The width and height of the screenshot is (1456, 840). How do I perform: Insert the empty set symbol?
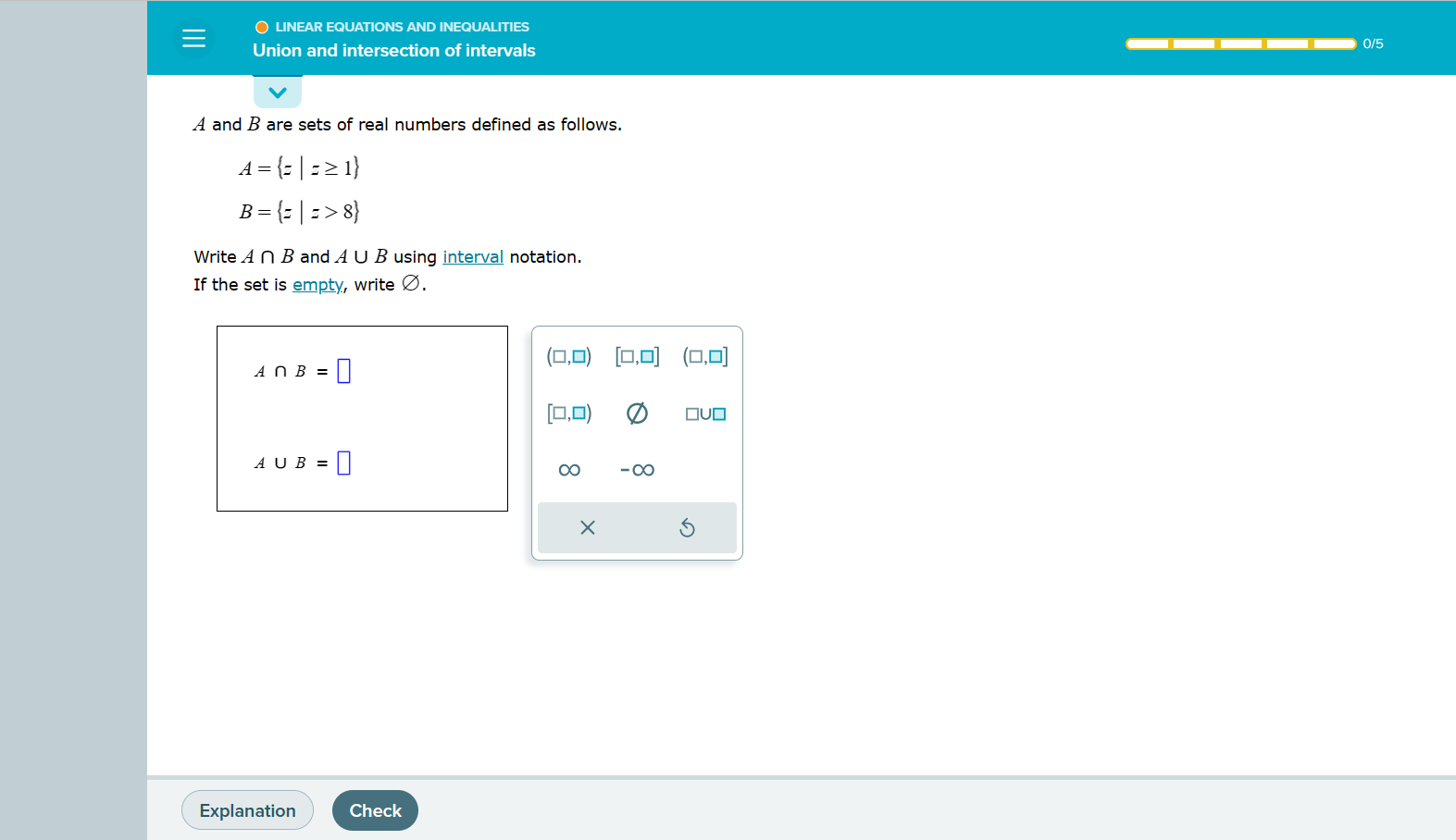coord(638,414)
